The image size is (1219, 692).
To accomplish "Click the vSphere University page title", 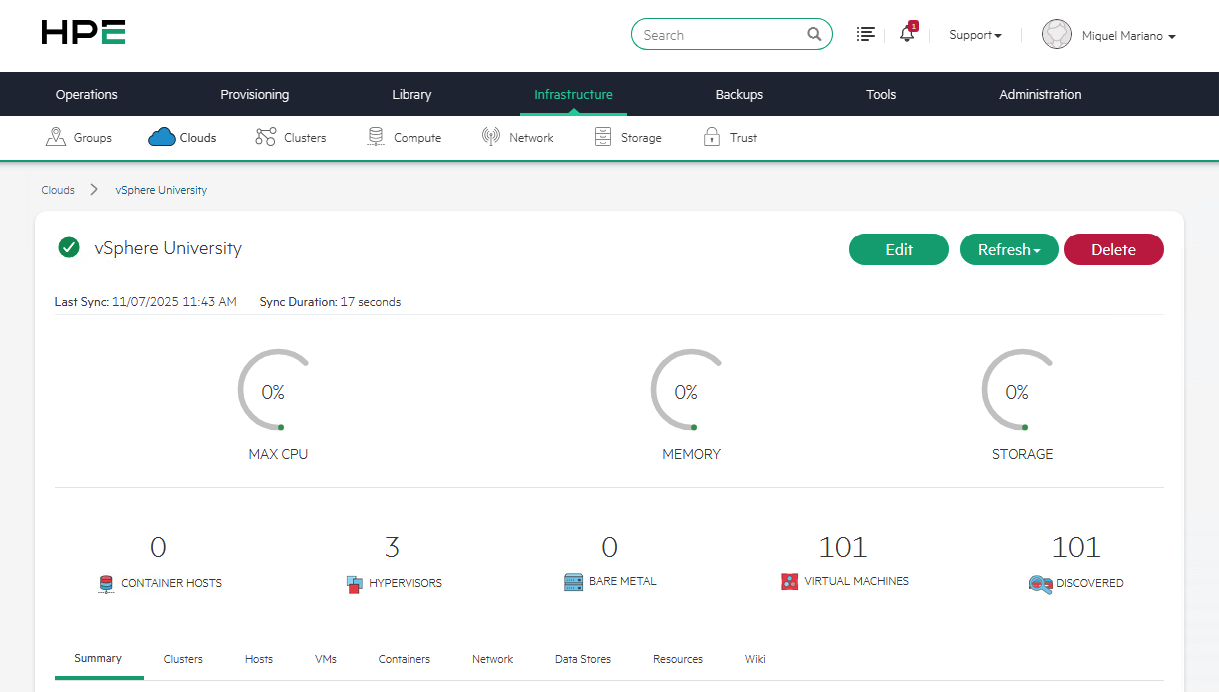I will (168, 248).
